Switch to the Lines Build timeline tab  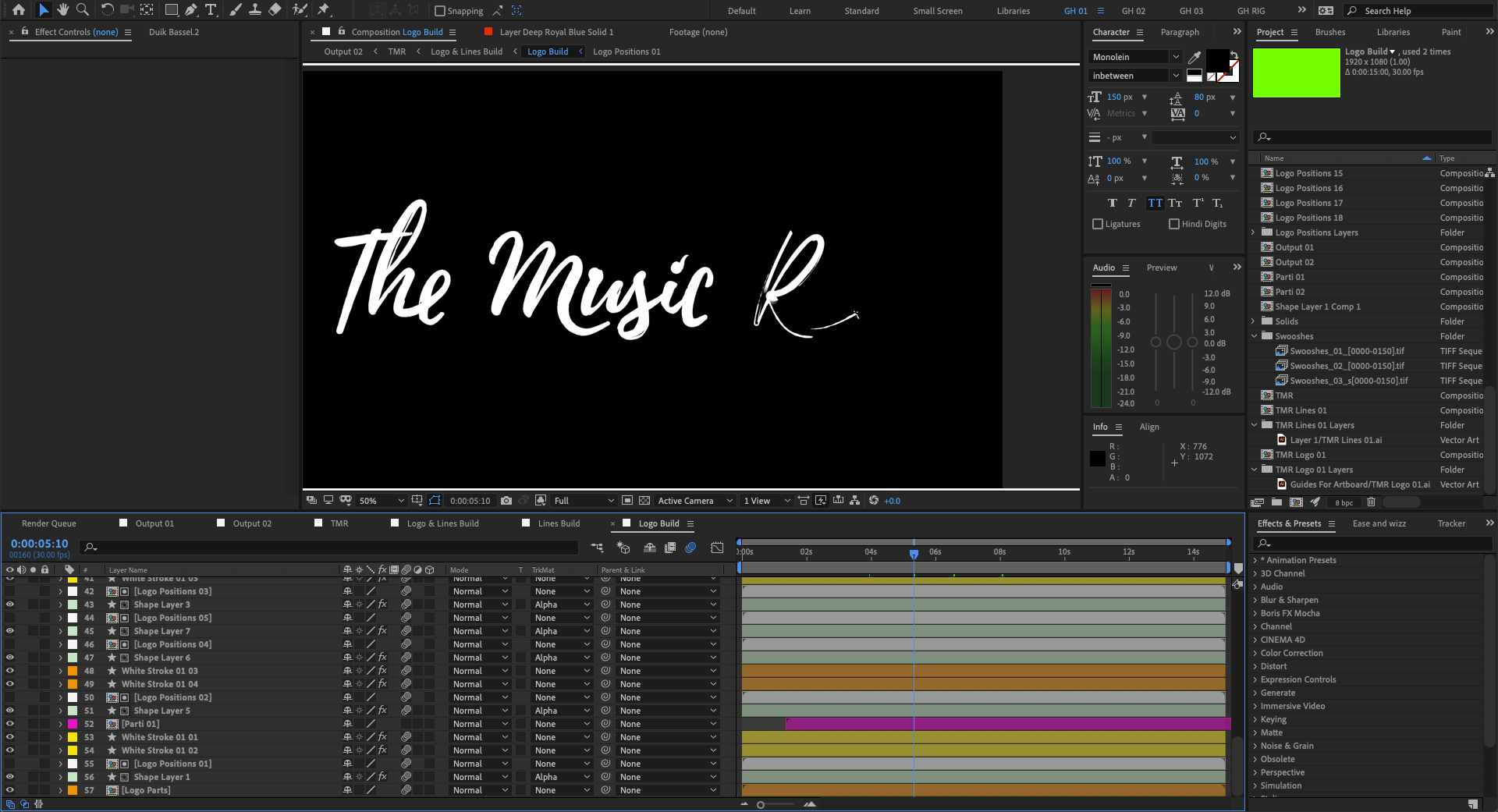(x=559, y=523)
